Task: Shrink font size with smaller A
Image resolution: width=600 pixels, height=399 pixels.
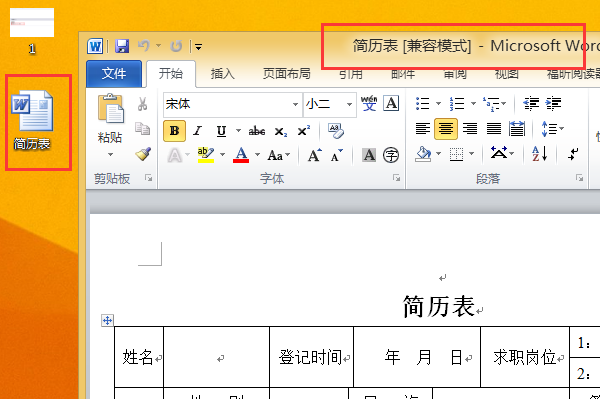Action: point(337,155)
